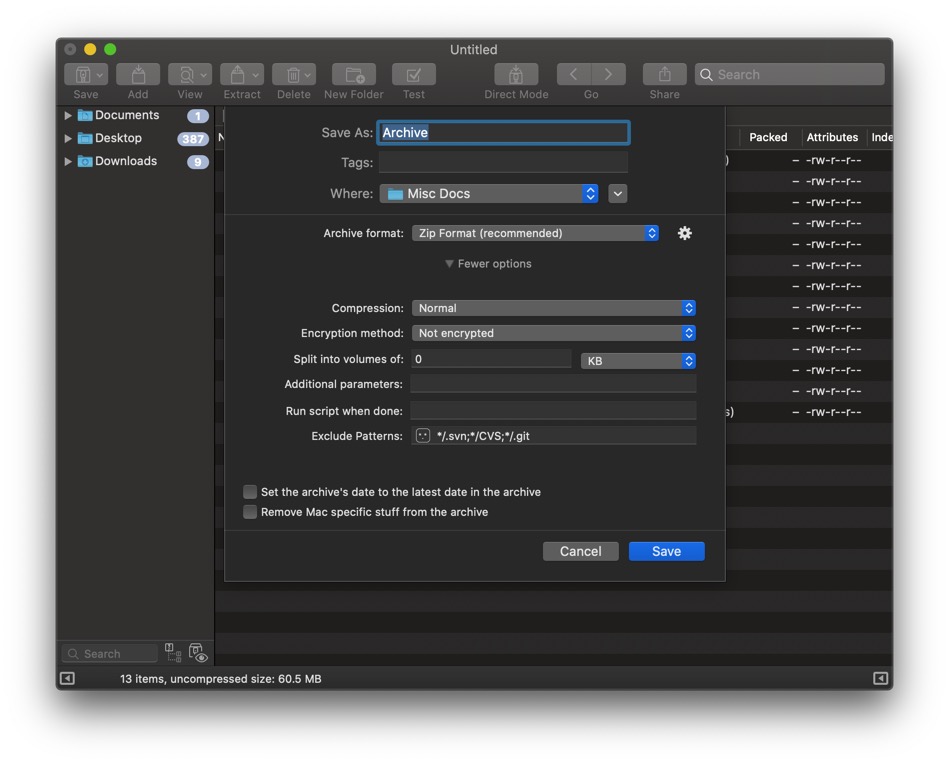Expand the Downloads tree item
Image resolution: width=949 pixels, height=764 pixels.
point(68,161)
